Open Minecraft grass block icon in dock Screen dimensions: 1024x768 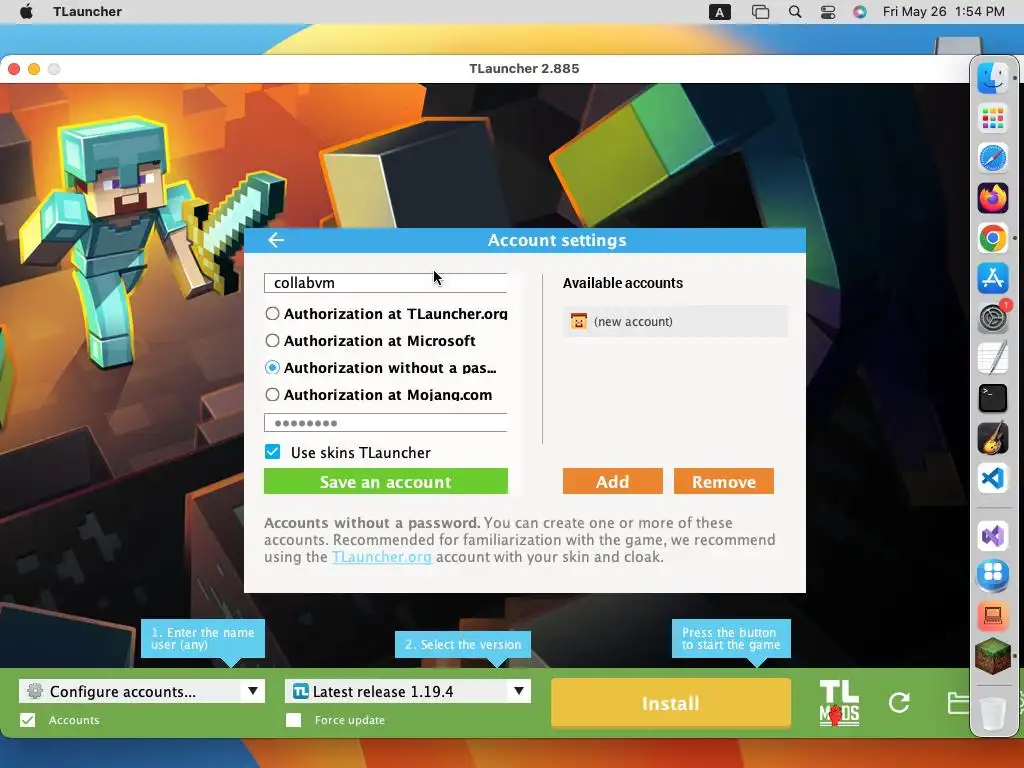[993, 656]
